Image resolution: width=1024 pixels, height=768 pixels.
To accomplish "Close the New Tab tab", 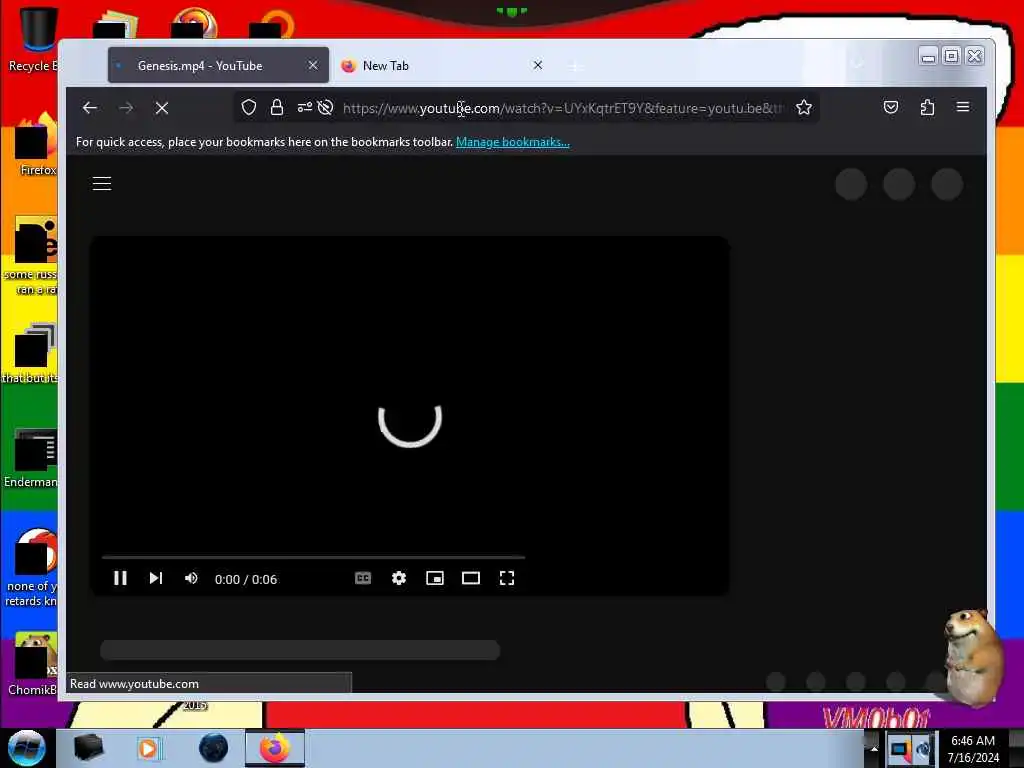I will (537, 65).
